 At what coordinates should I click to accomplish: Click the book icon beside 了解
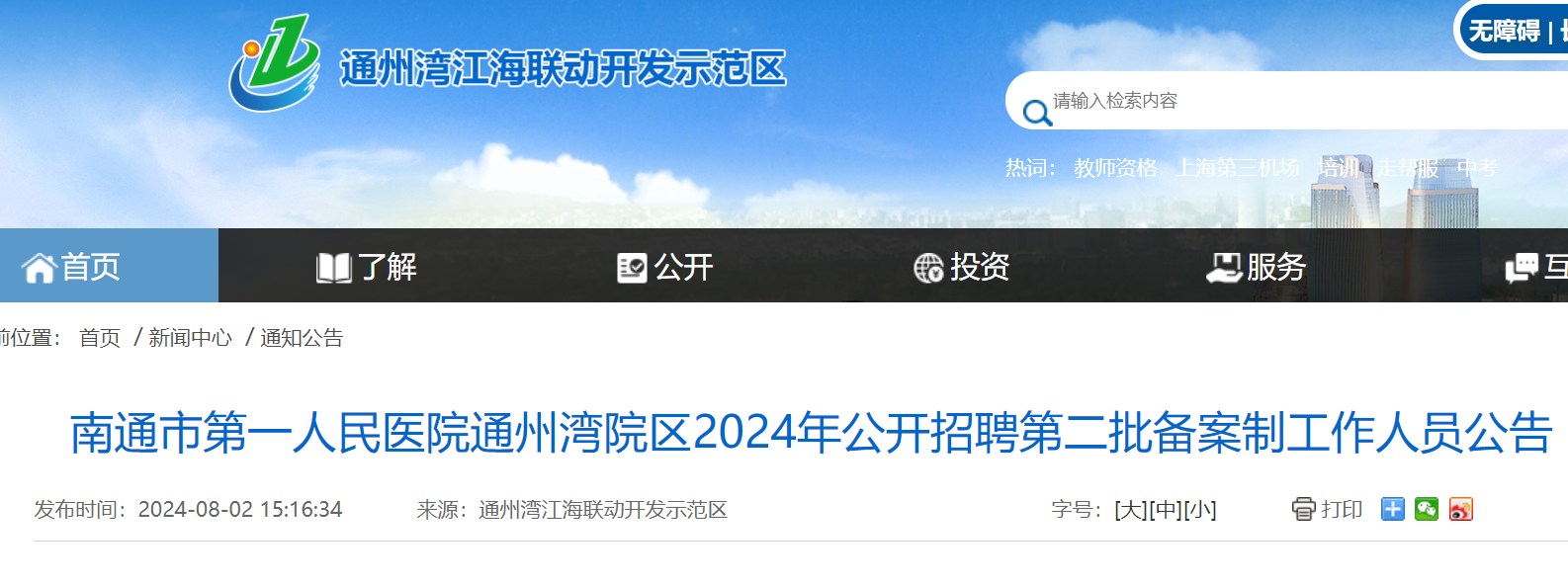[x=333, y=268]
